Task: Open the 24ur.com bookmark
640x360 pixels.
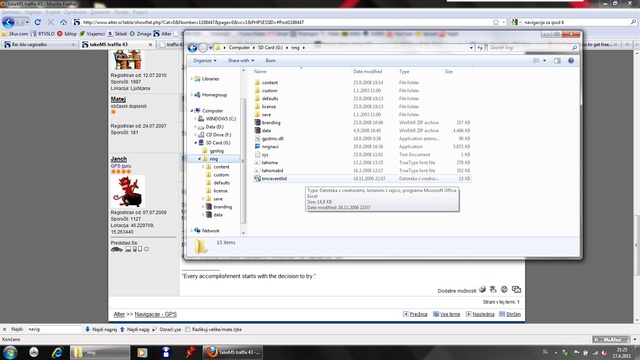Action: point(15,34)
